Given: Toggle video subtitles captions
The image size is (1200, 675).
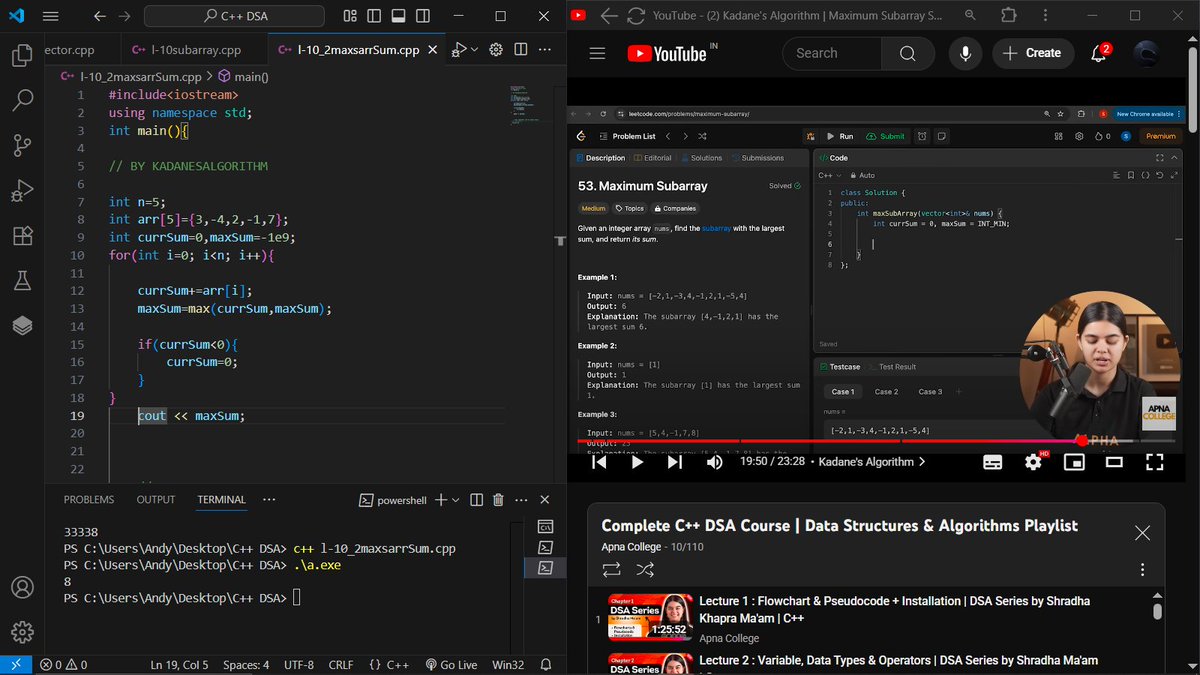Looking at the screenshot, I should [x=993, y=462].
